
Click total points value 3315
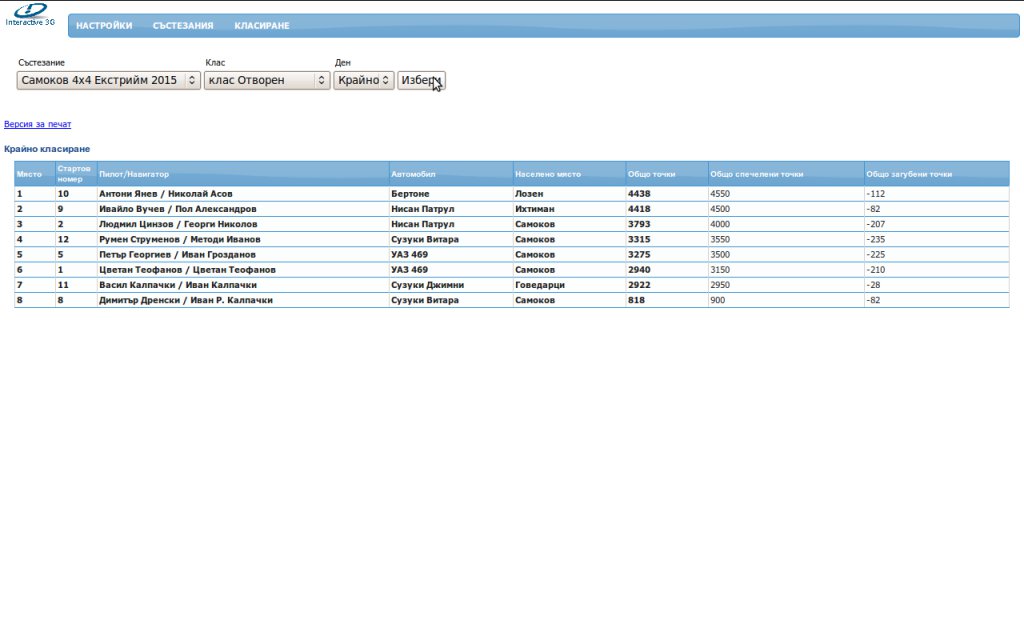(639, 240)
